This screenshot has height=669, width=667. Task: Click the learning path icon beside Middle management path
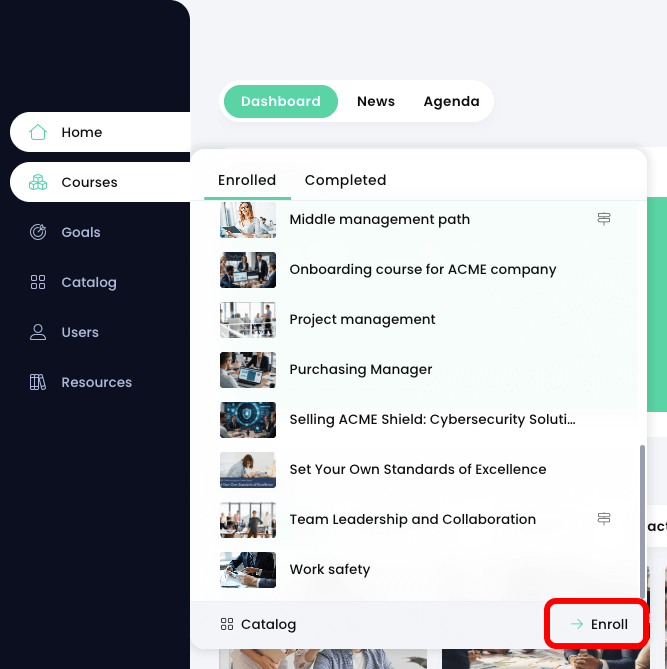(x=603, y=219)
